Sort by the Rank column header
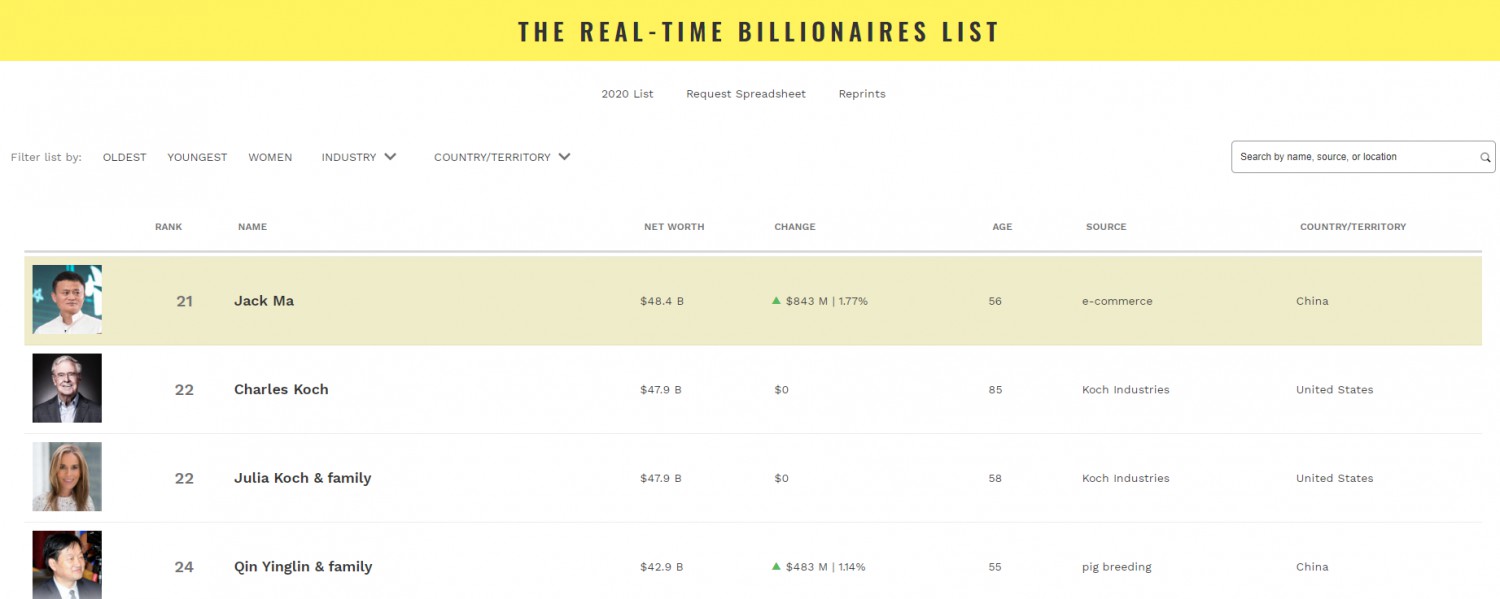 coord(169,227)
